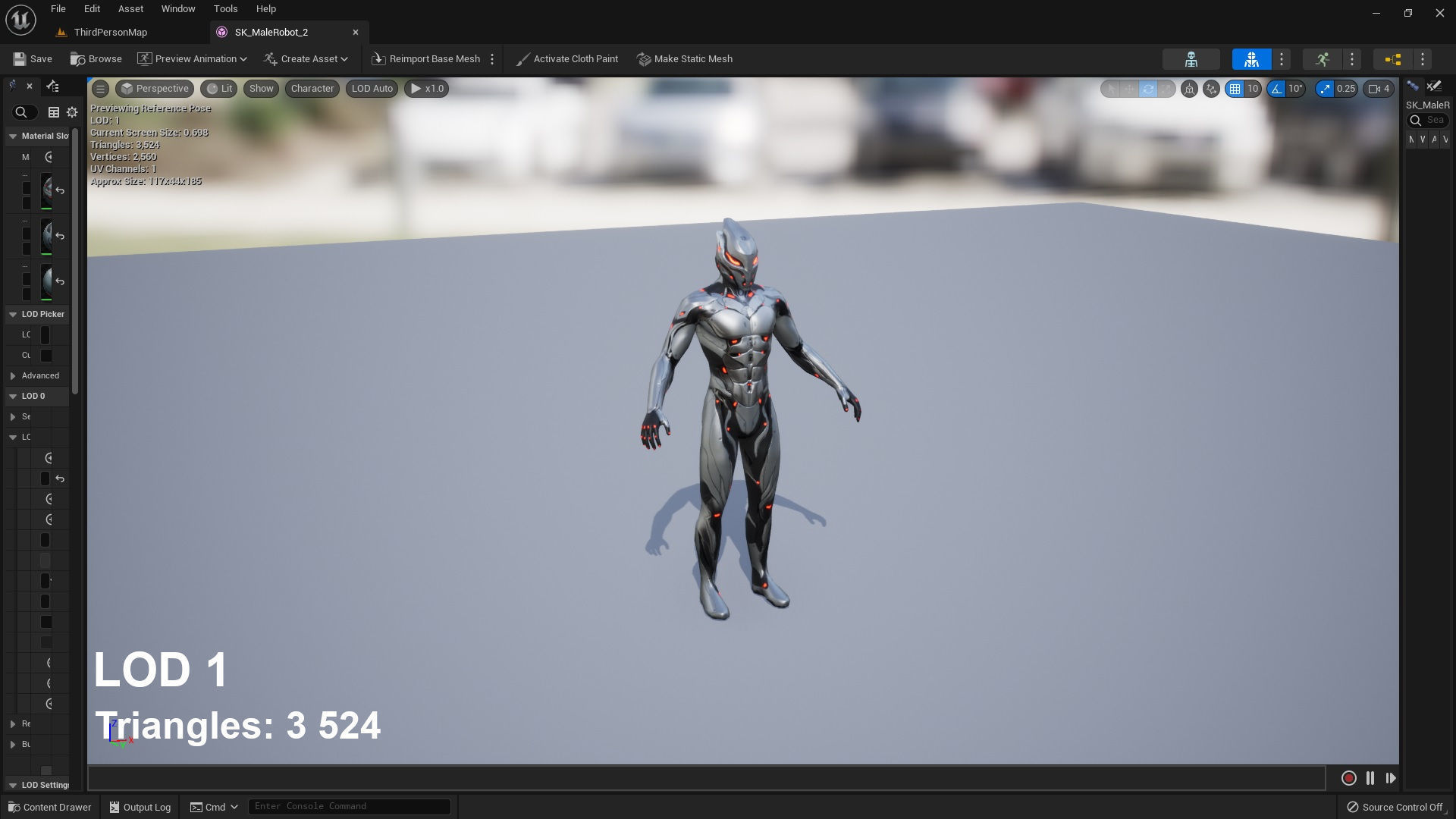Select the viewport Select mode tool
Image resolution: width=1456 pixels, height=819 pixels.
(x=1111, y=89)
